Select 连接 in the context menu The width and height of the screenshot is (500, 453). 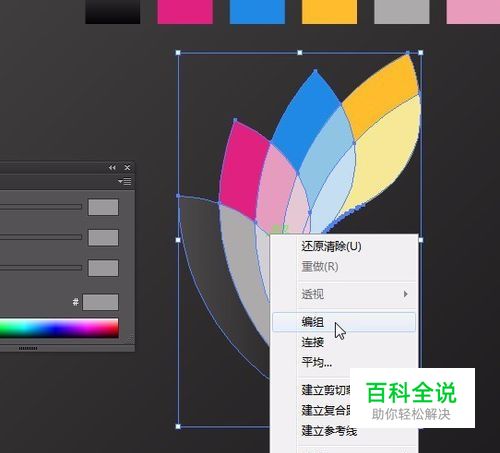tap(313, 342)
